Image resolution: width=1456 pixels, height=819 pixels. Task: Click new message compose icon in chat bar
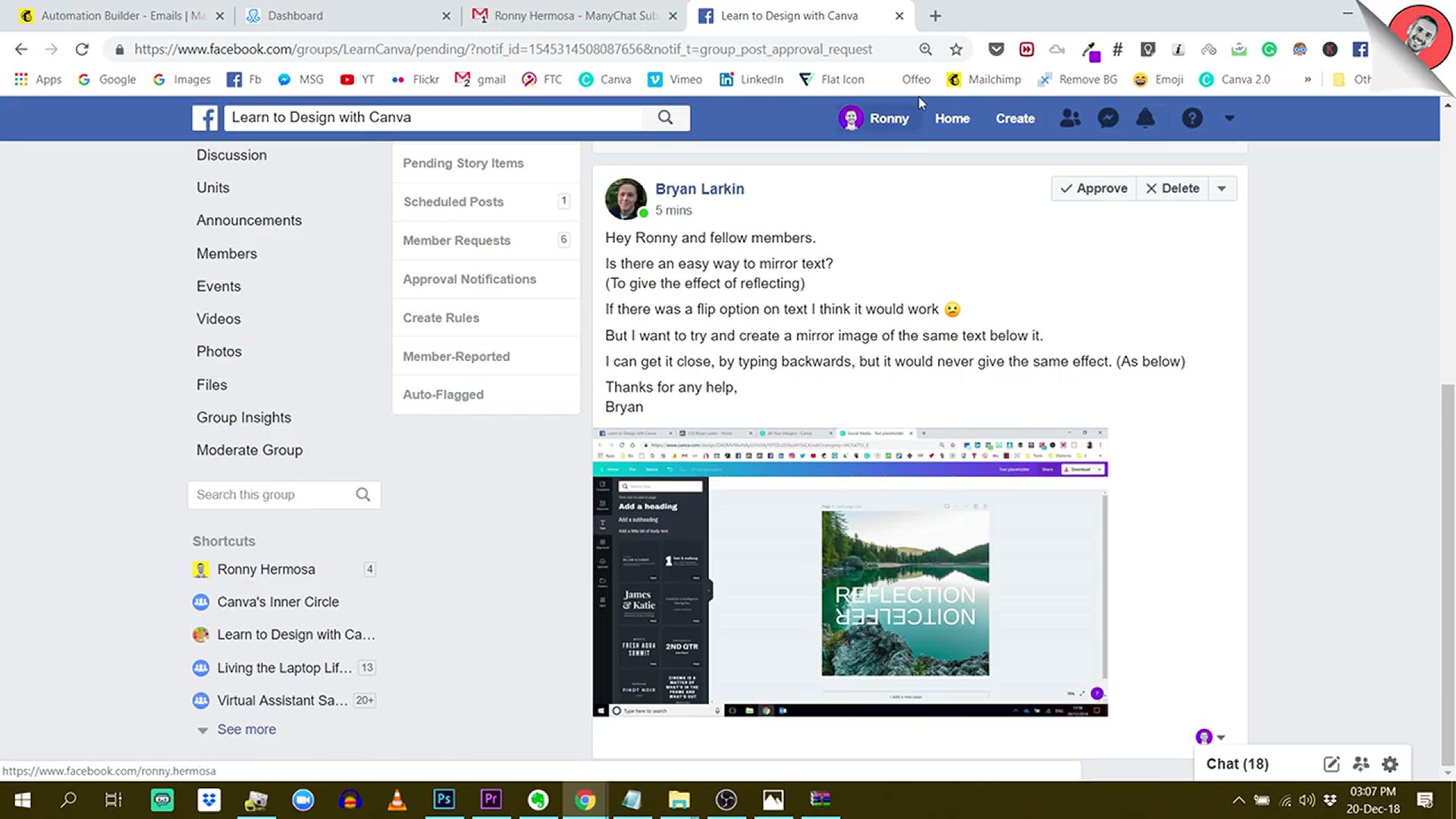click(x=1331, y=764)
